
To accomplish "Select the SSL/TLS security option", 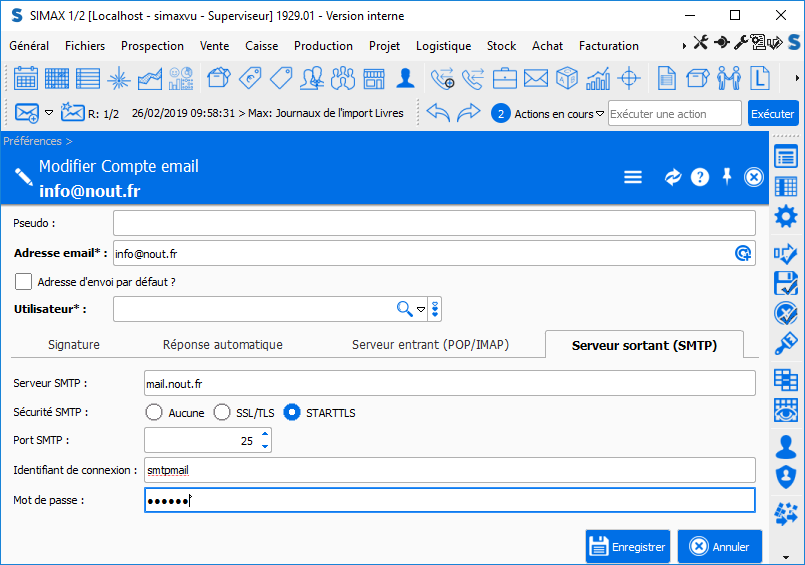I will 223,412.
